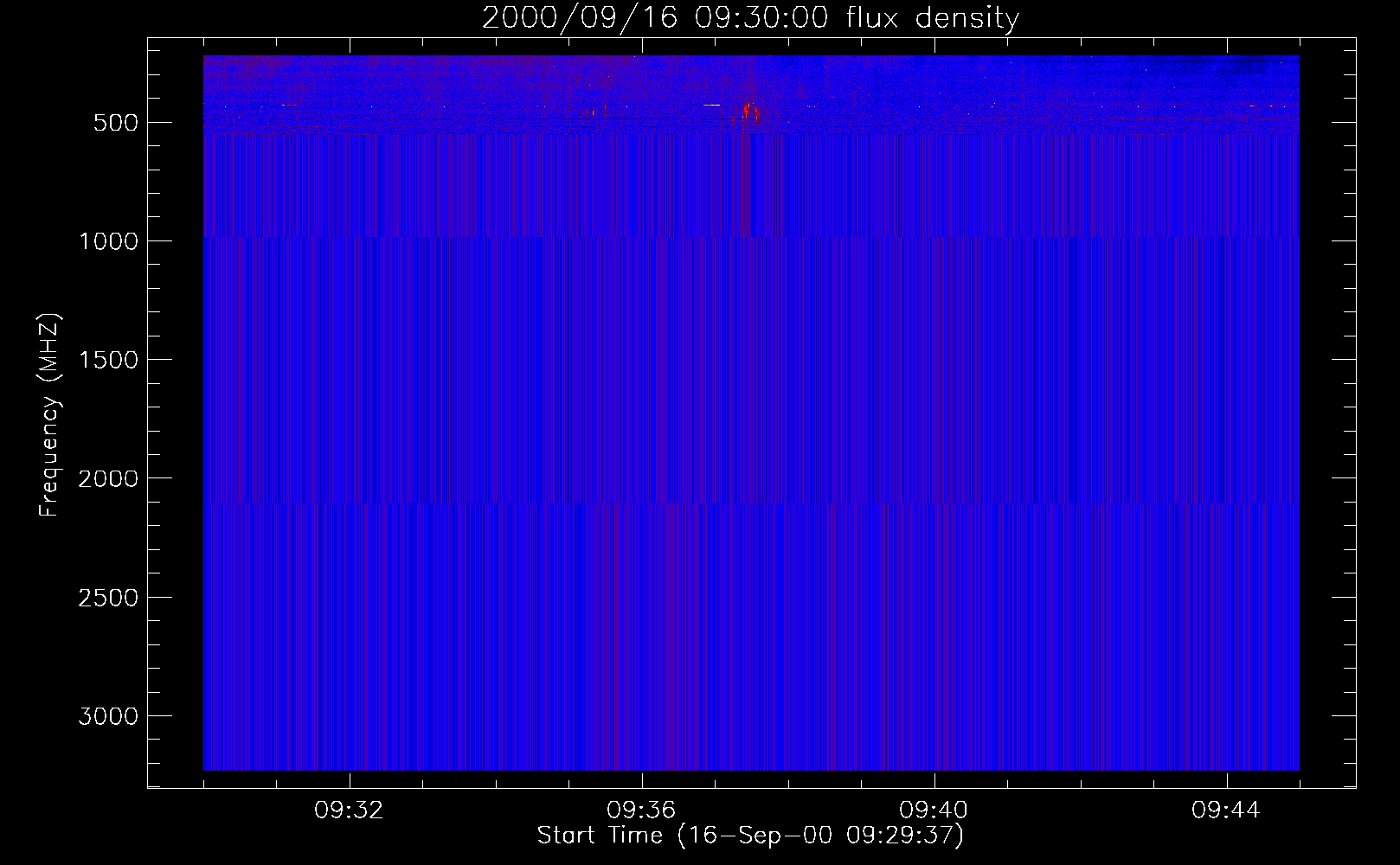Click the 09:32 time tick label
Screen dimensions: 1400x865
(349, 811)
